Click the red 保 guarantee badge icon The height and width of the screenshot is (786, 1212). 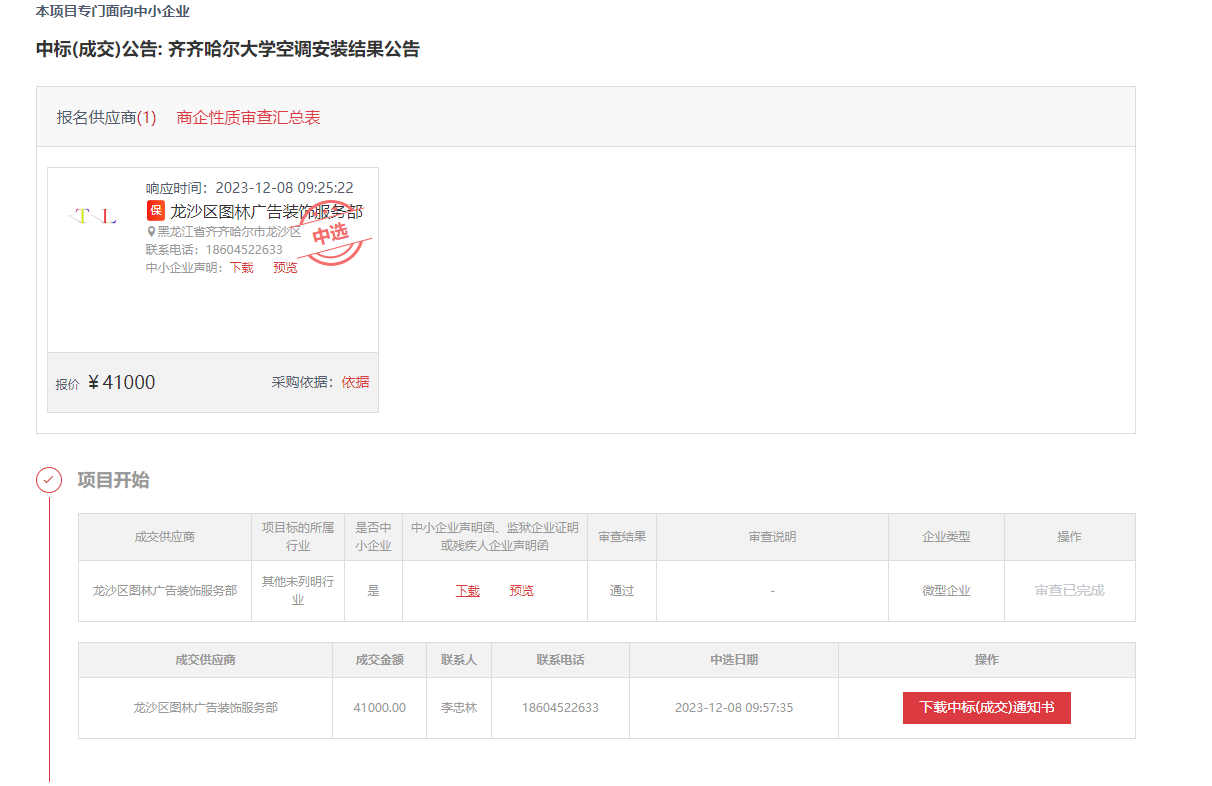155,211
